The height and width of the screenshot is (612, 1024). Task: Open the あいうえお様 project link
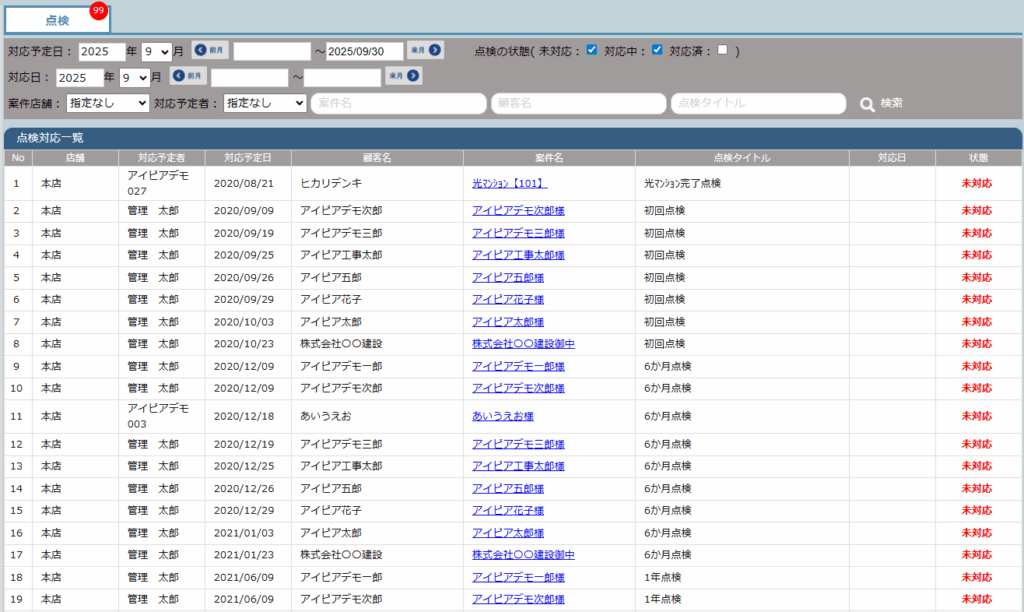pos(502,416)
